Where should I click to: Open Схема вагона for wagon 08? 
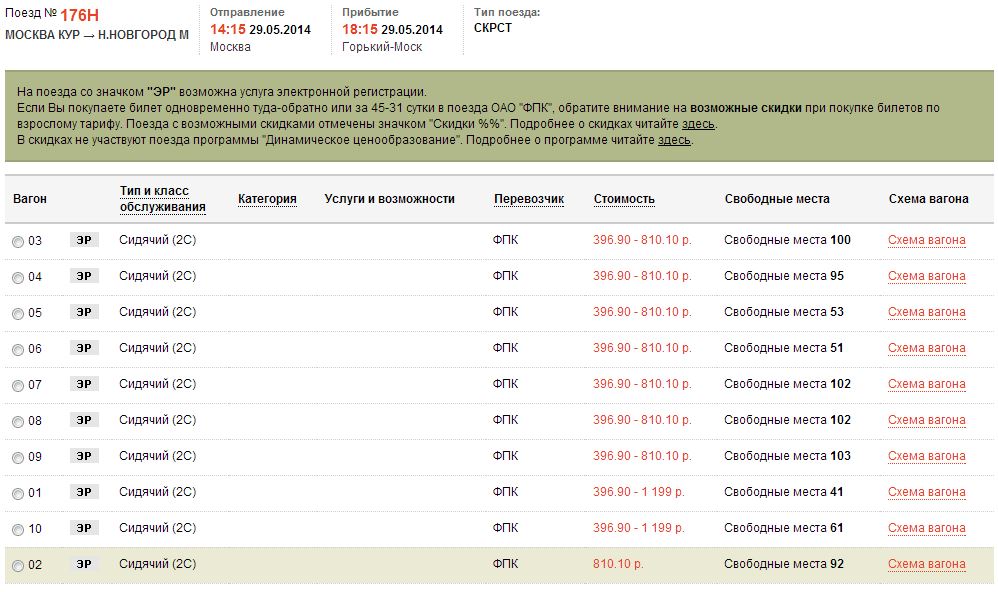927,420
